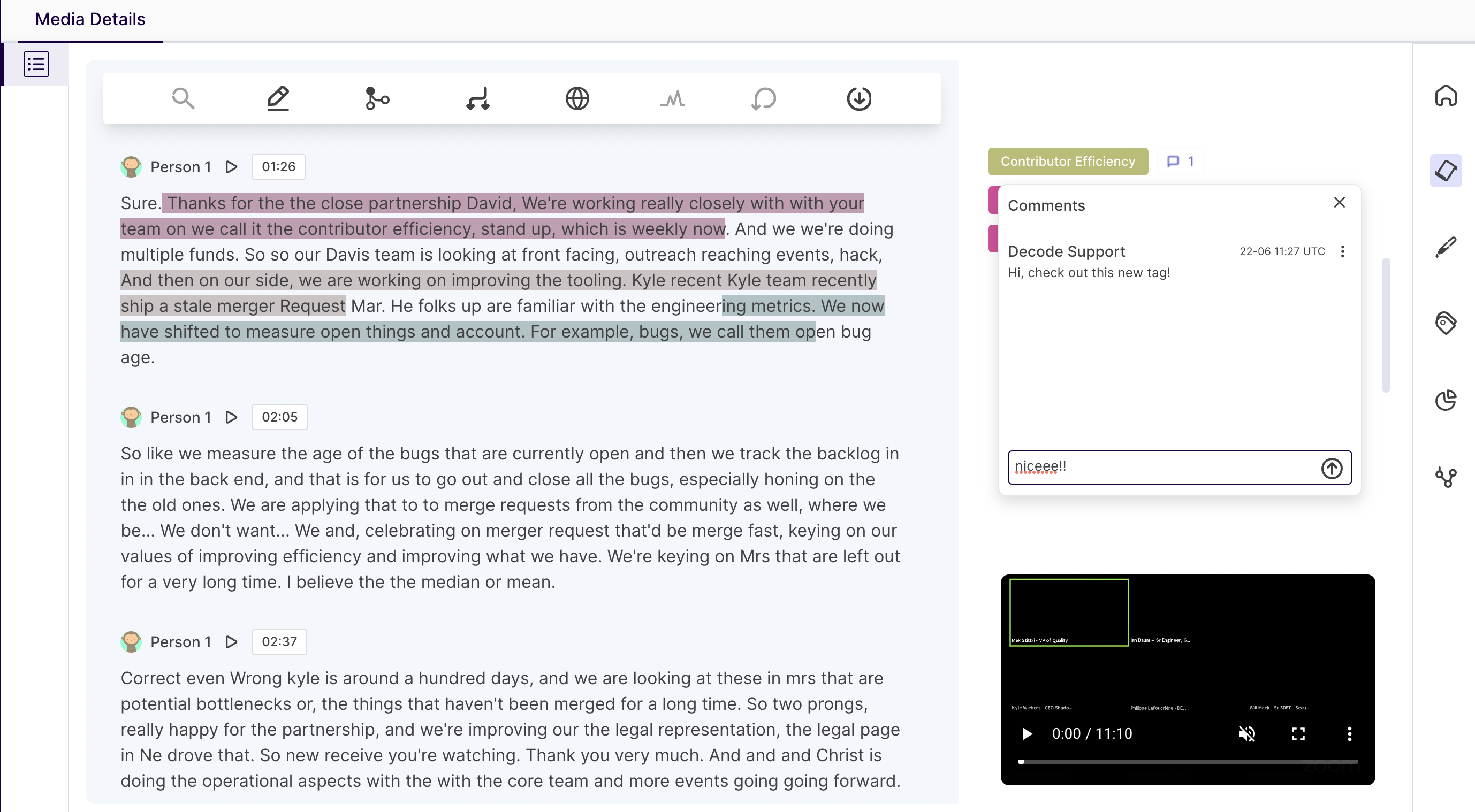Play the Person 1 segment at 02:37
Image resolution: width=1475 pixels, height=812 pixels.
click(x=231, y=641)
